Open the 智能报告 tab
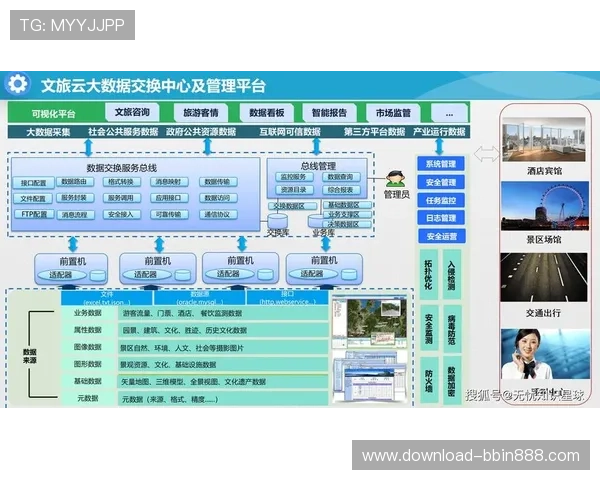 (x=329, y=113)
